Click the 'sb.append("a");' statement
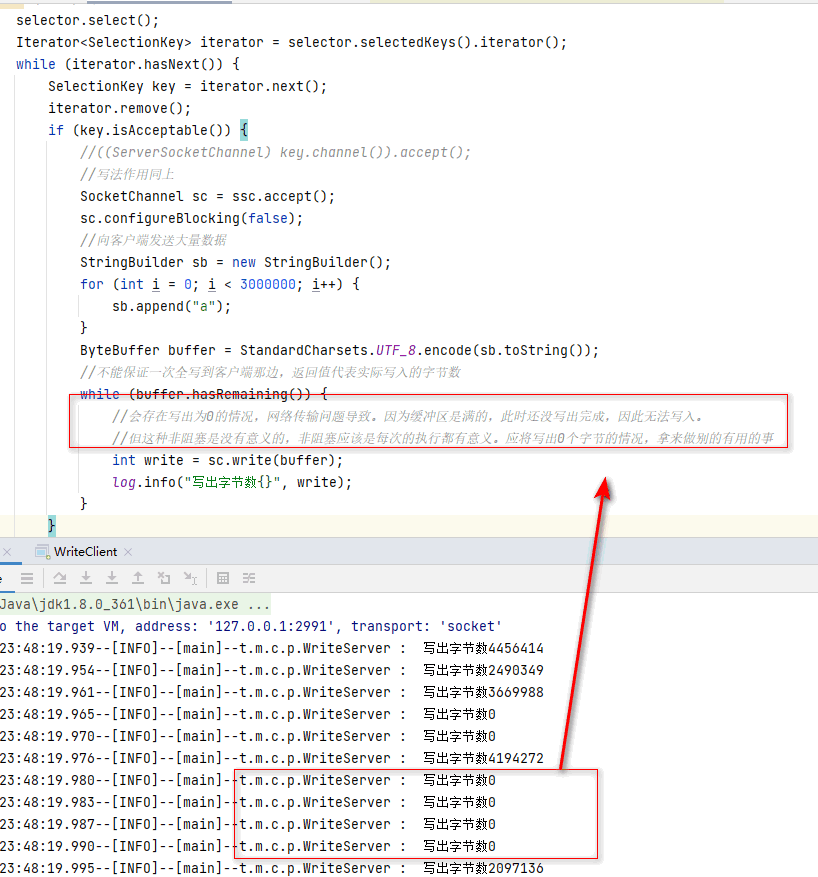This screenshot has height=877, width=818. [171, 307]
